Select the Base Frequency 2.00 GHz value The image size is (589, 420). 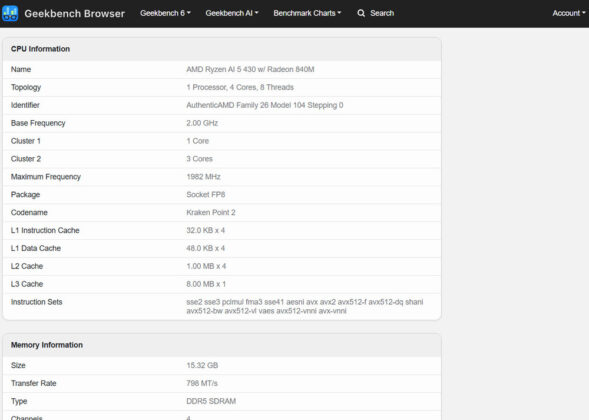click(202, 123)
